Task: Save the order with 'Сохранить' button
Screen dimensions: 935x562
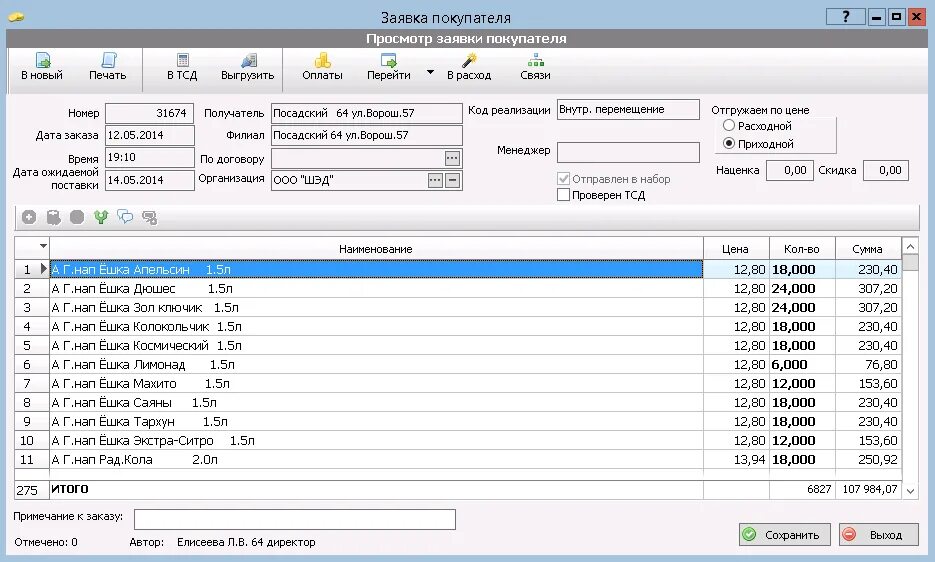Action: 784,535
